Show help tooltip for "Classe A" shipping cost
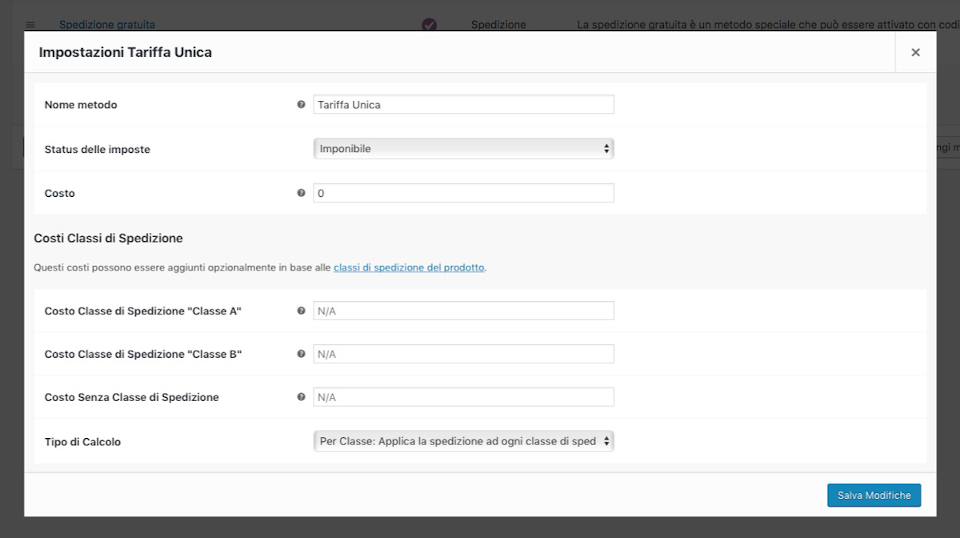The image size is (960, 538). [301, 311]
